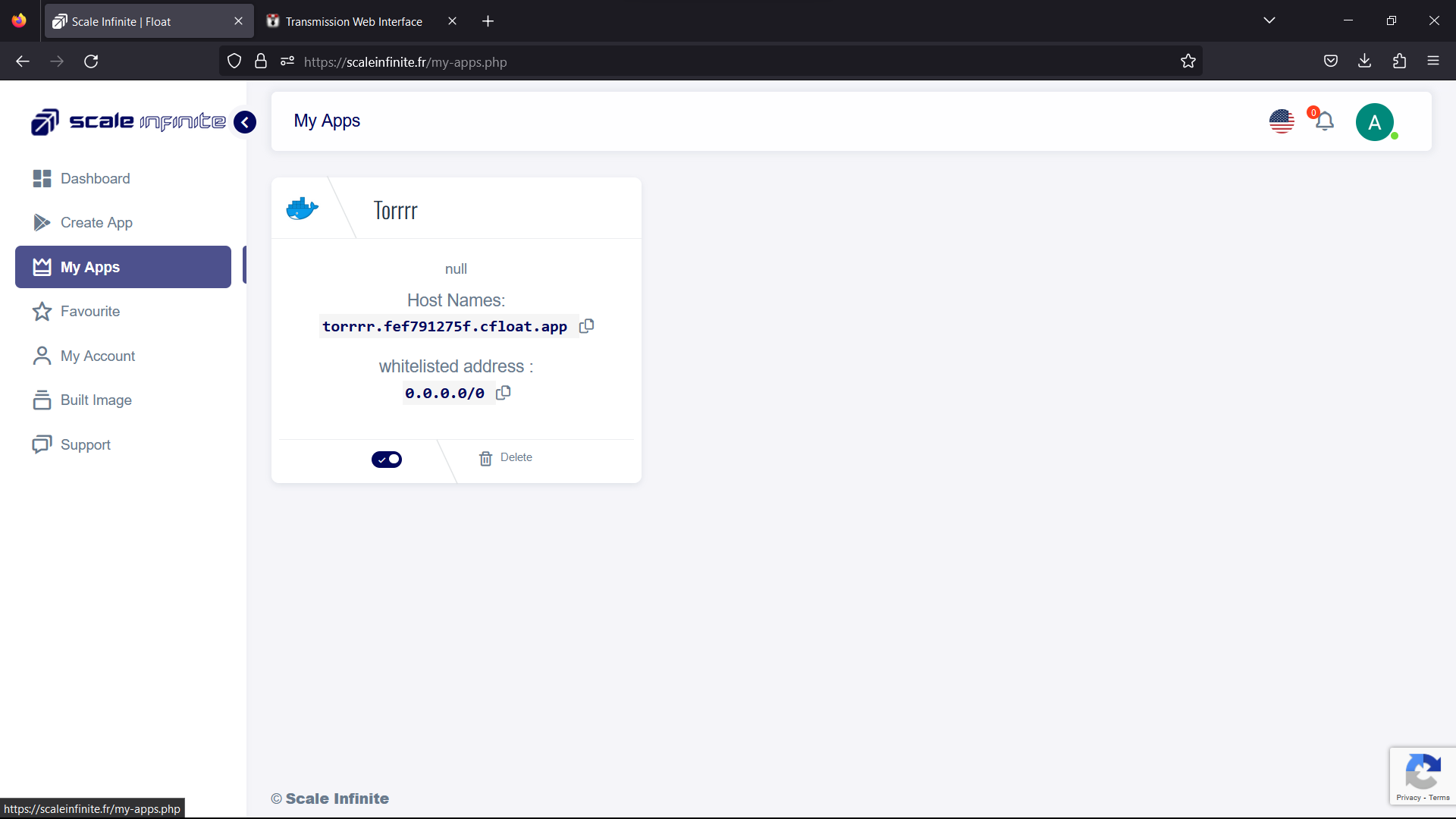View site security lock info

coord(261,61)
